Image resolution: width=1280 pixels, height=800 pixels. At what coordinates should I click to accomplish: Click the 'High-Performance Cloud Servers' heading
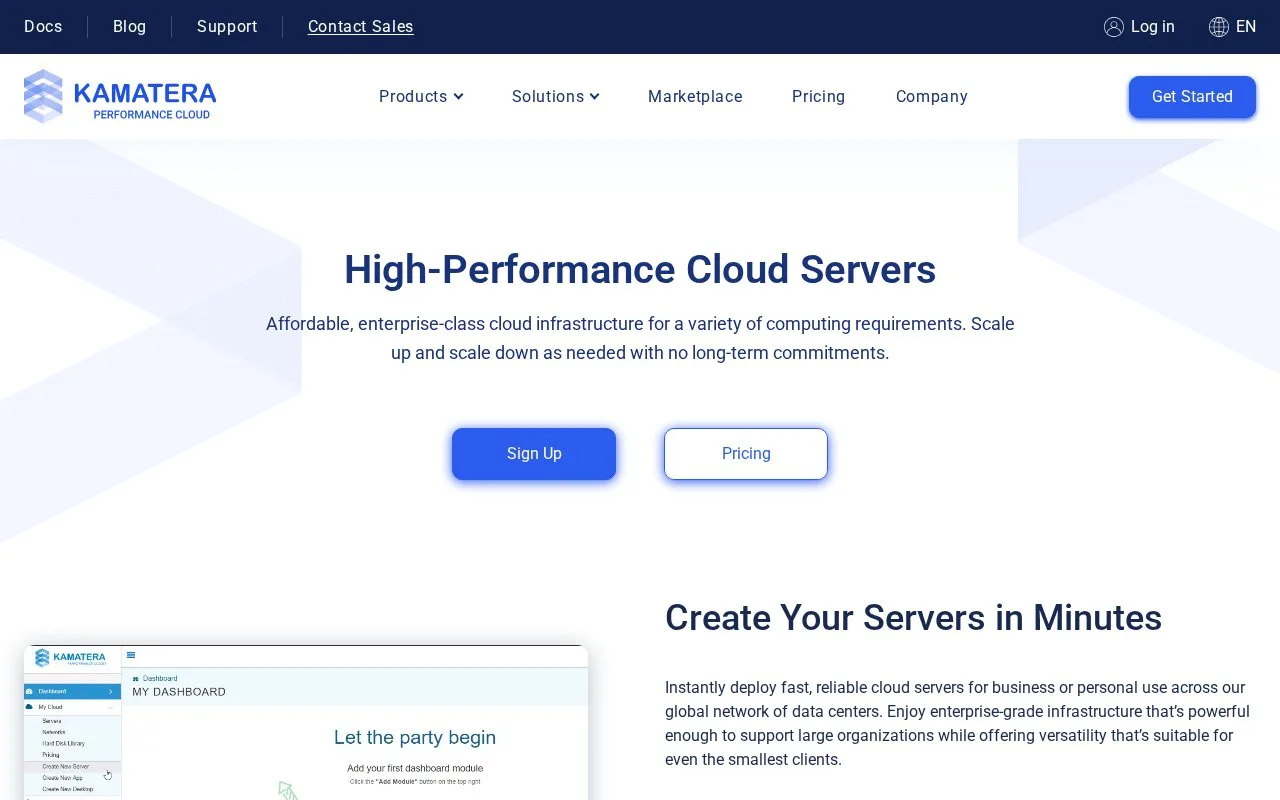pos(640,270)
